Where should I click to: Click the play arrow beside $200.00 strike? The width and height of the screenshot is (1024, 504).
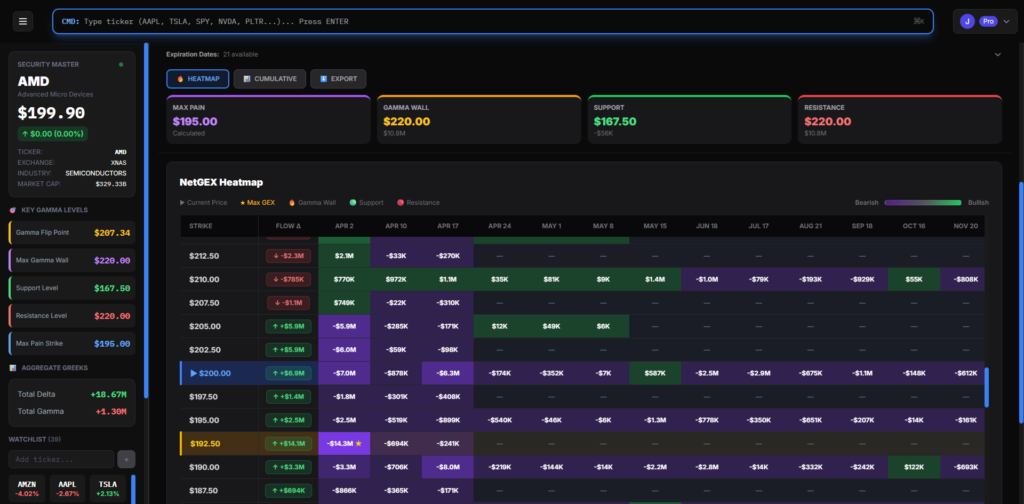tap(193, 373)
